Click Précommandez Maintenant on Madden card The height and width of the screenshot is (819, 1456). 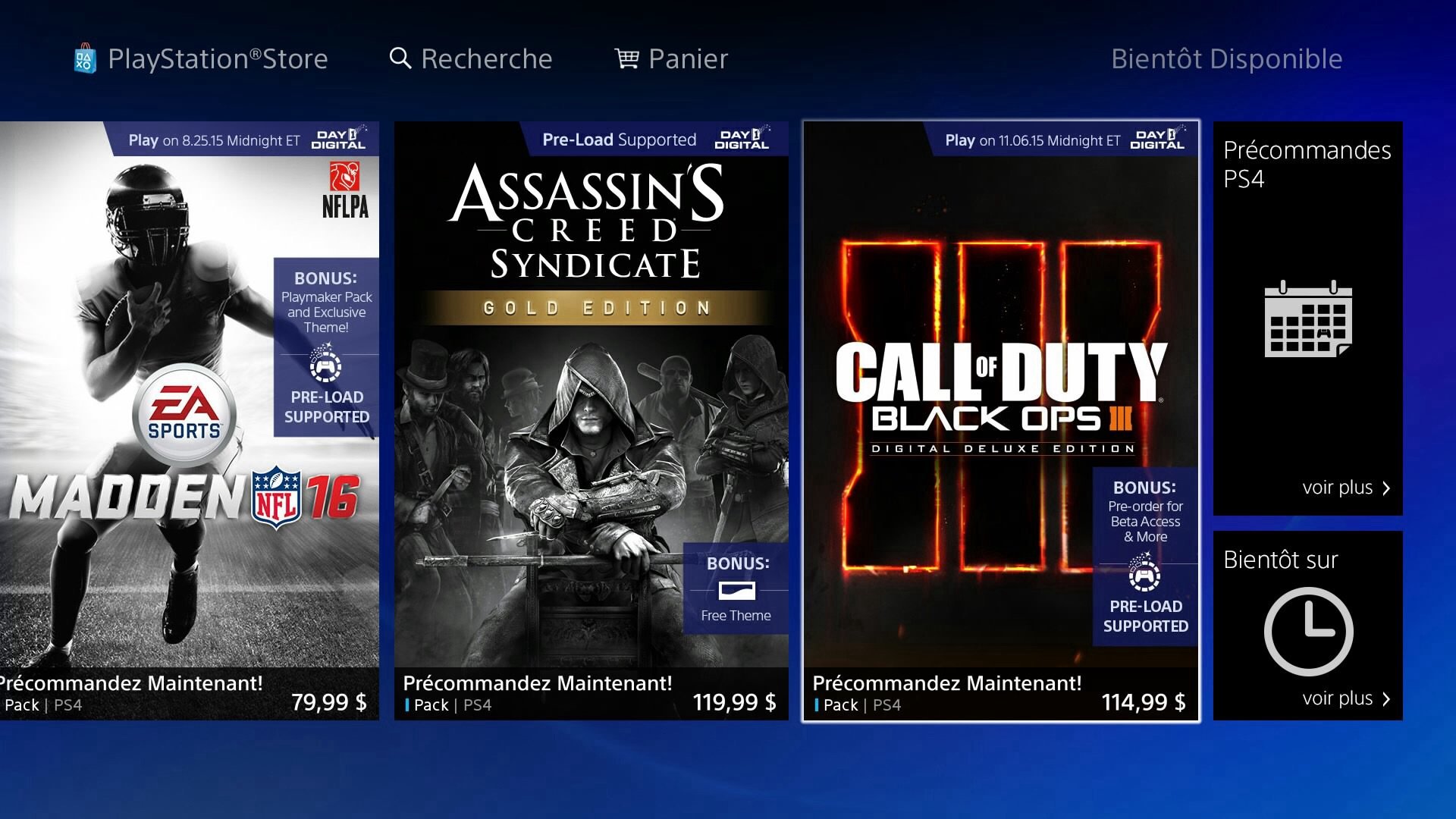coord(131,683)
